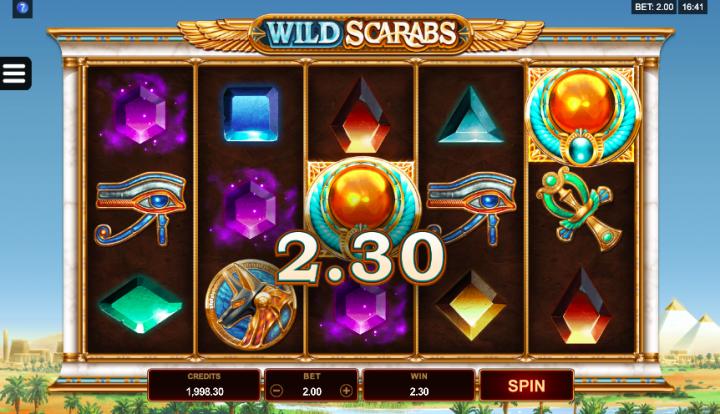Select the green ankh symbol

(x=580, y=209)
